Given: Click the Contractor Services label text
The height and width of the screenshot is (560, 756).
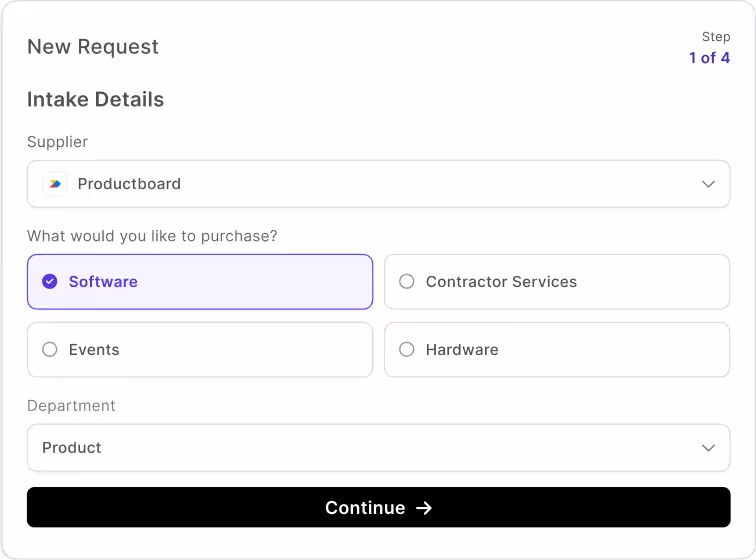Looking at the screenshot, I should (501, 282).
